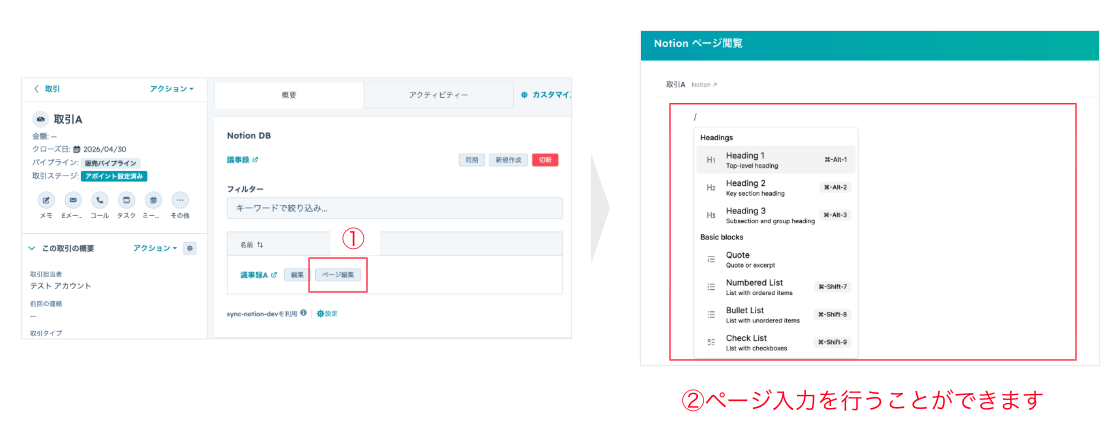Click the H2 icon for Heading 2
Screen dimensions: 1119x432
point(711,188)
